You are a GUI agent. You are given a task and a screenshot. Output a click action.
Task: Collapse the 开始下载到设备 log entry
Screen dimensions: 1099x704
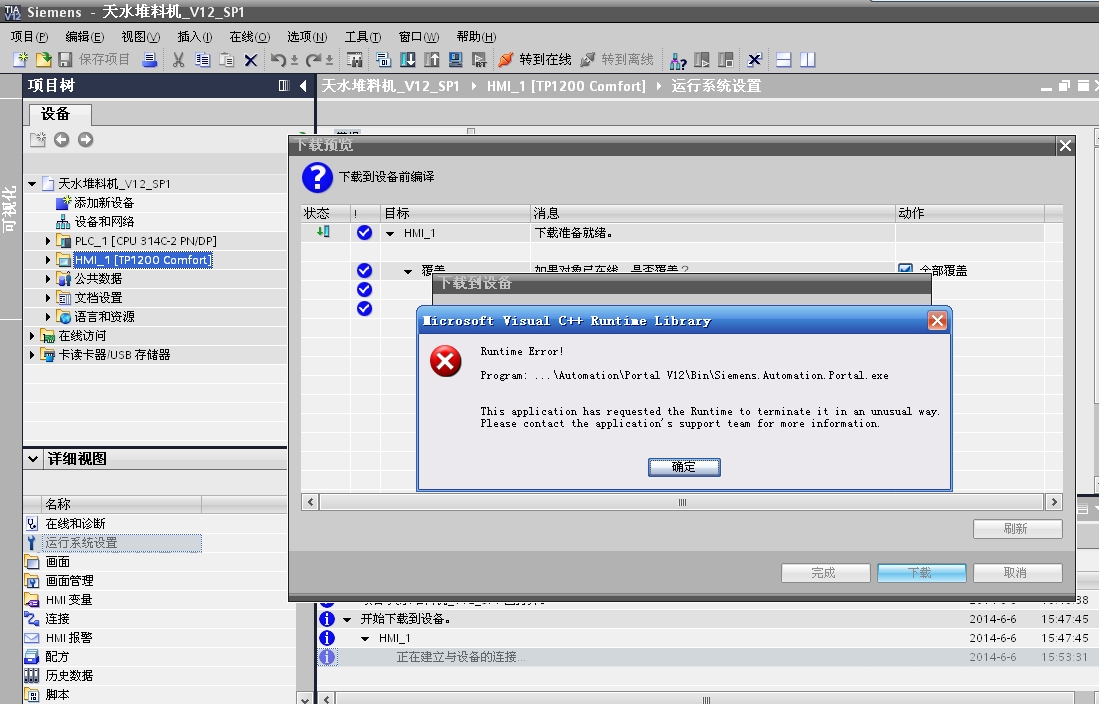coord(347,619)
